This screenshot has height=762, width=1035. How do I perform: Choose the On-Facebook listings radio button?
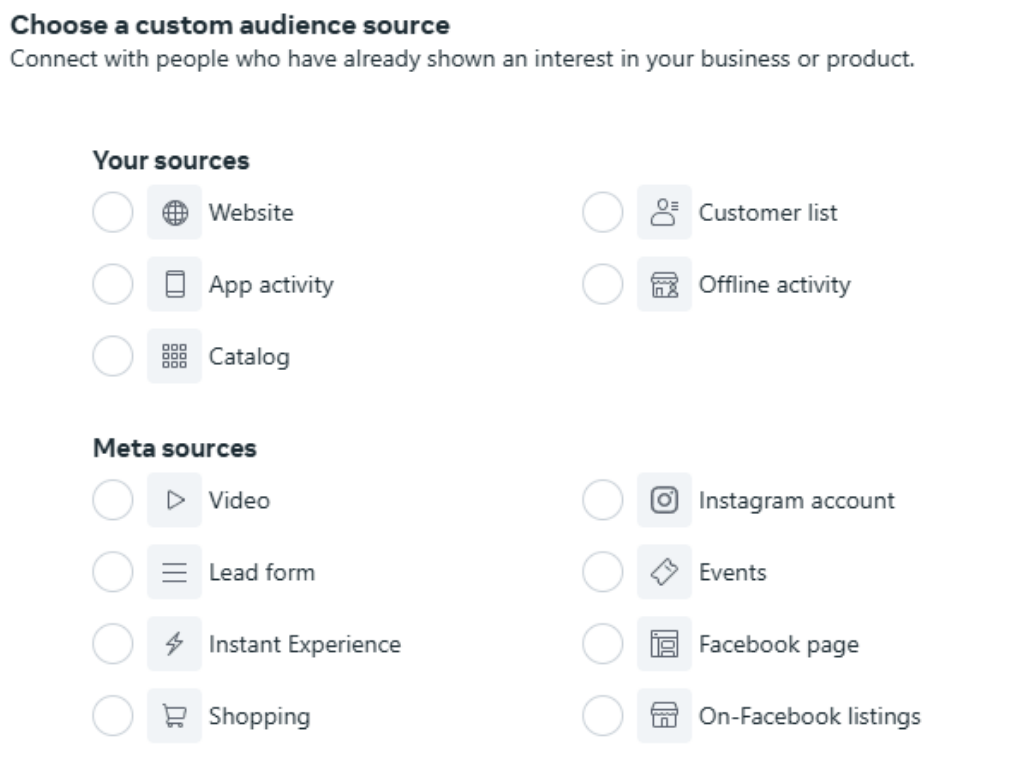pos(602,717)
